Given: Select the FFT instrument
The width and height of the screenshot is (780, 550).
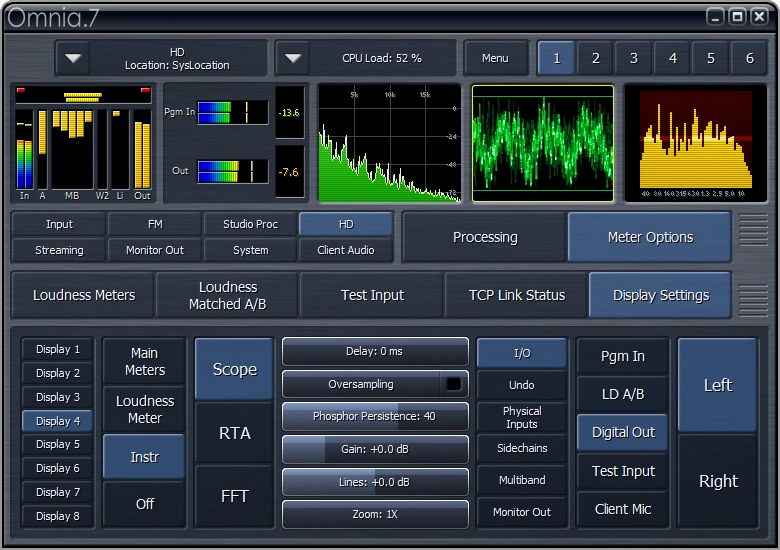Looking at the screenshot, I should 235,496.
